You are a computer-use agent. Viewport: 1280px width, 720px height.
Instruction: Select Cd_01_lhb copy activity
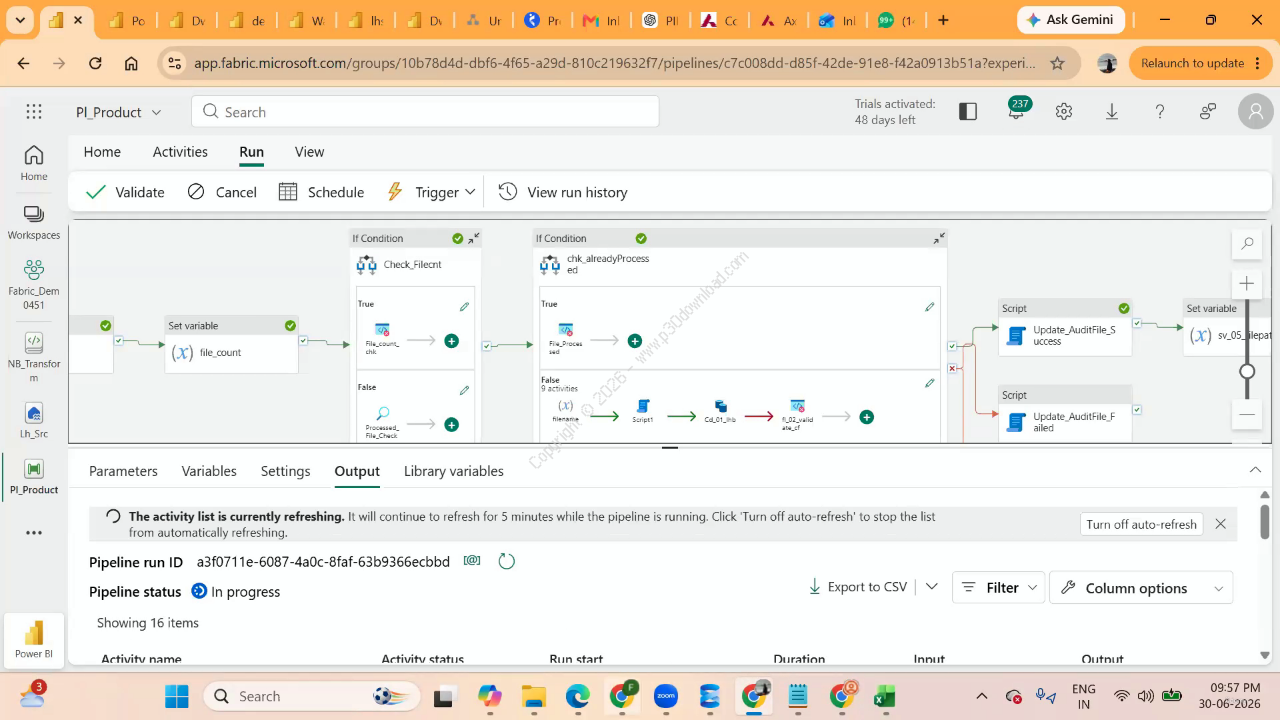[x=720, y=411]
